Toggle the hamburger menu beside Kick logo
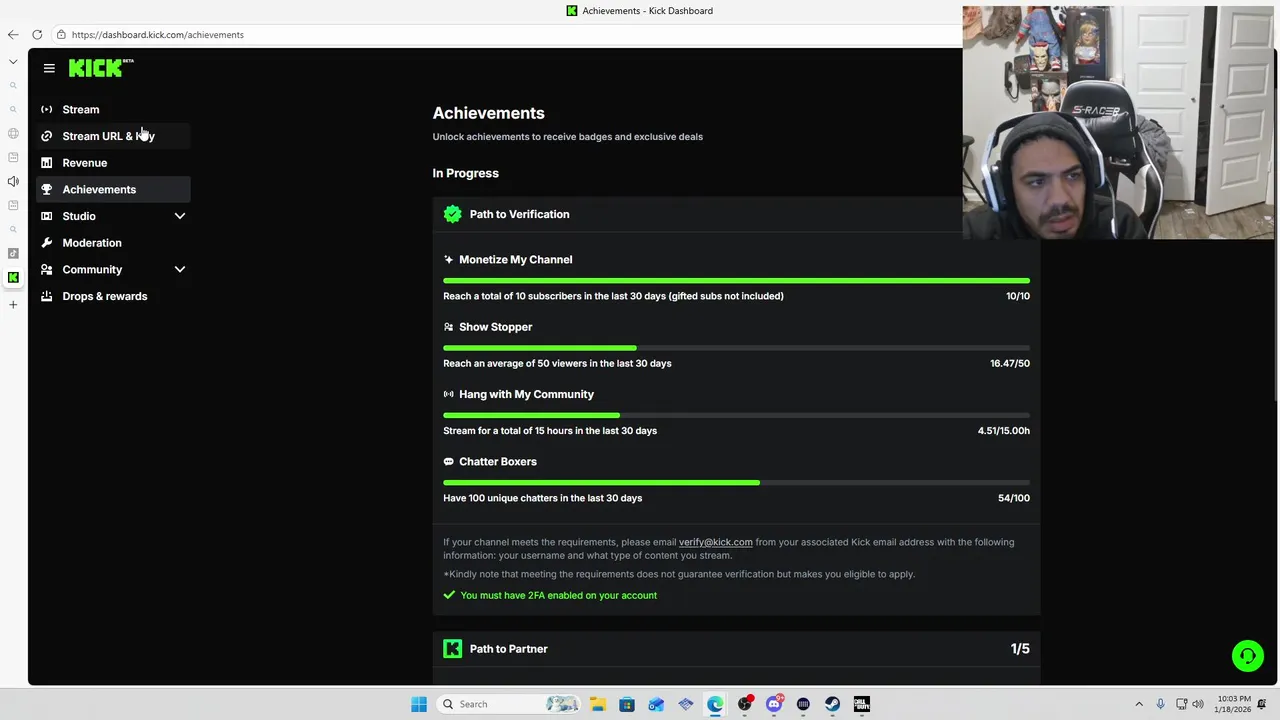1280x720 pixels. tap(49, 68)
